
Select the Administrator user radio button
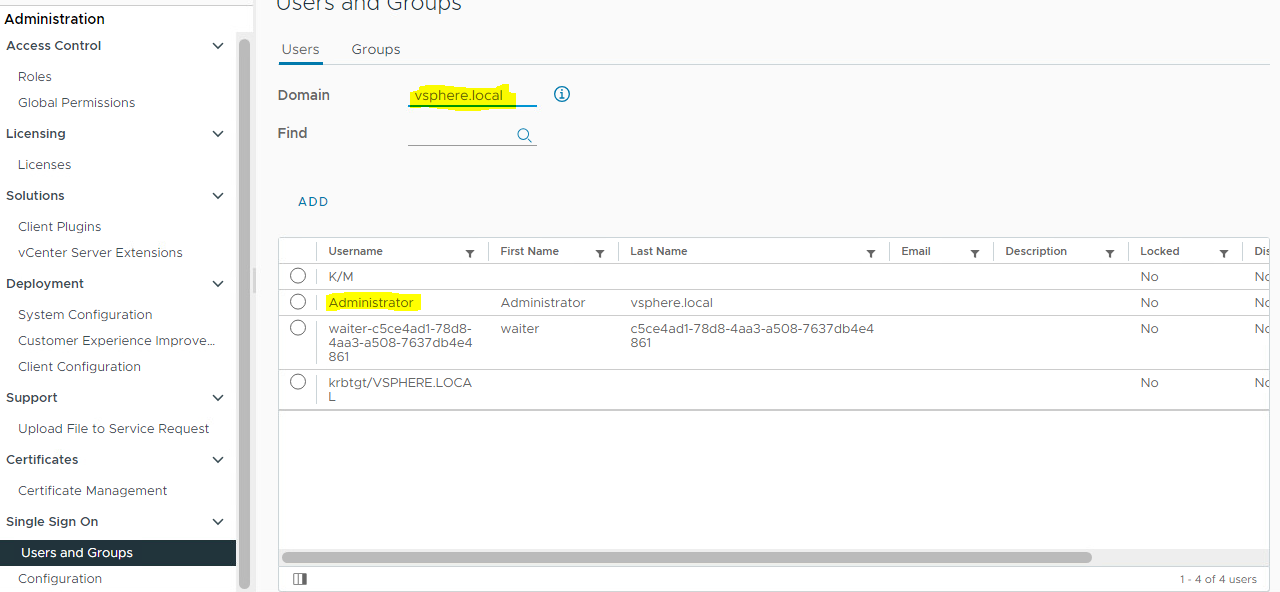[x=298, y=302]
